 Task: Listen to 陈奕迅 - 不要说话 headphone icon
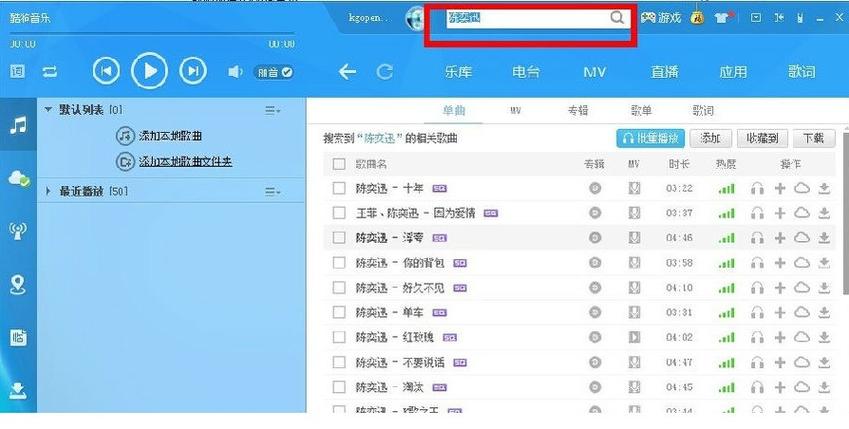coord(757,362)
